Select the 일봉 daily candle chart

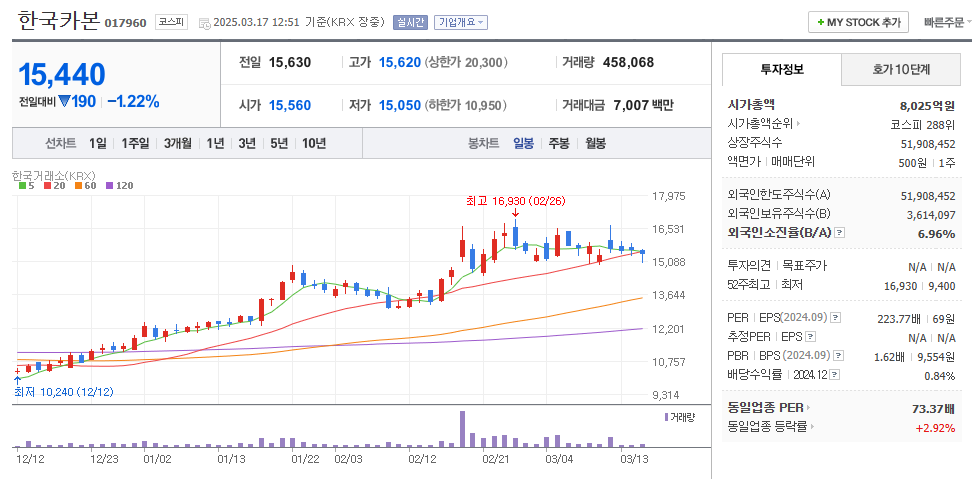tap(523, 144)
